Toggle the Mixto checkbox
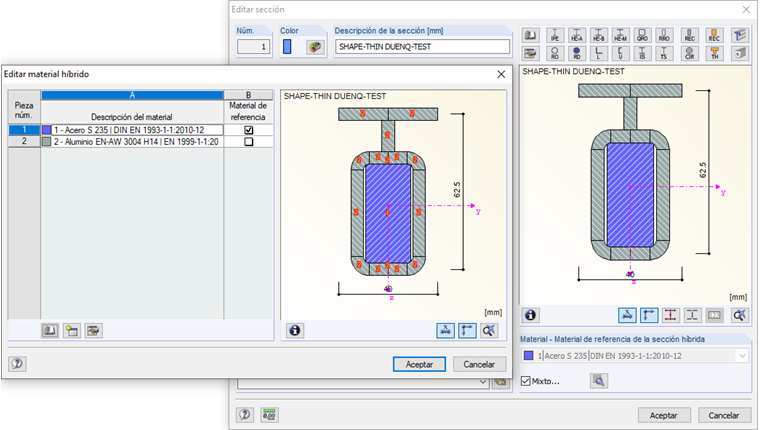Image resolution: width=760 pixels, height=430 pixels. (526, 381)
